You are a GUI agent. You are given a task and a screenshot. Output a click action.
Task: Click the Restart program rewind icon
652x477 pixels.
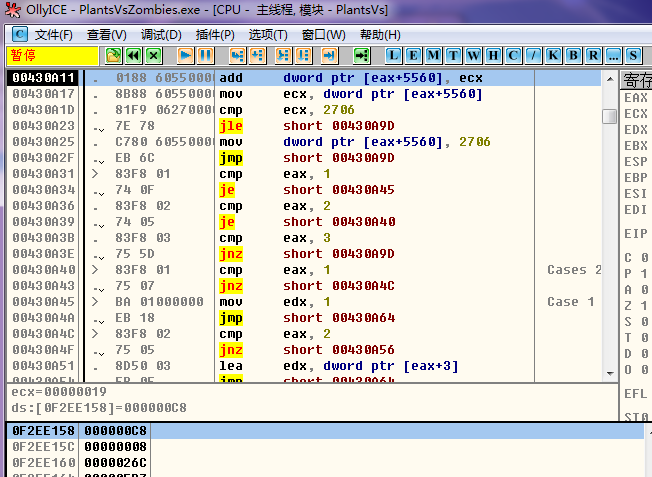133,55
